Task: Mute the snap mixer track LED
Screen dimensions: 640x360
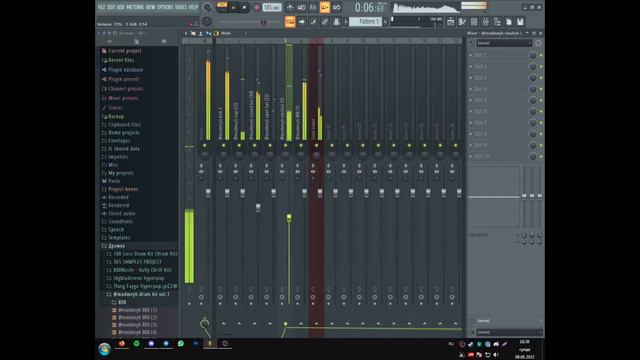Action: coord(239,146)
